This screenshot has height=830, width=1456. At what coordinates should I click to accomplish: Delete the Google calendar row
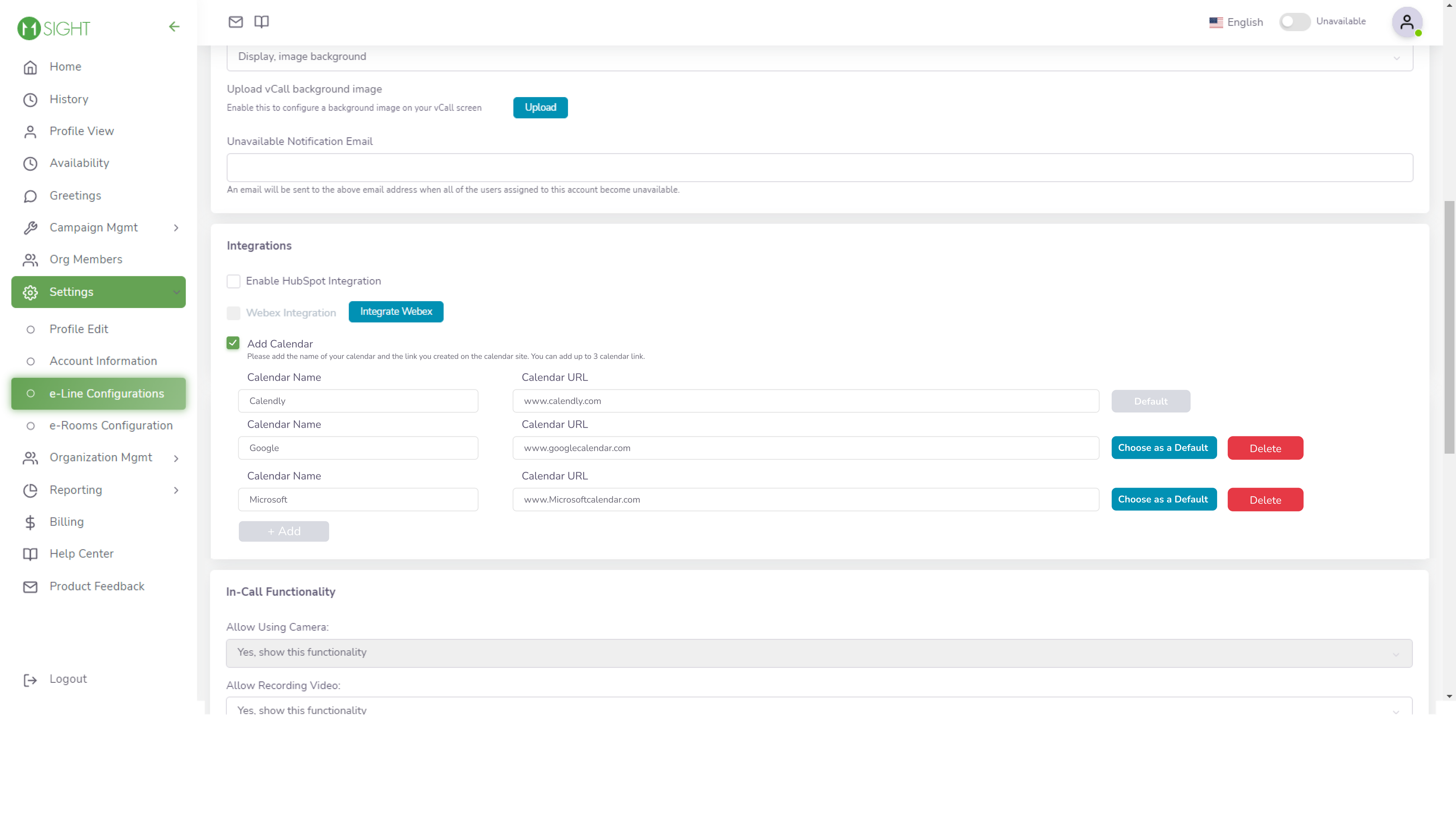click(x=1265, y=448)
